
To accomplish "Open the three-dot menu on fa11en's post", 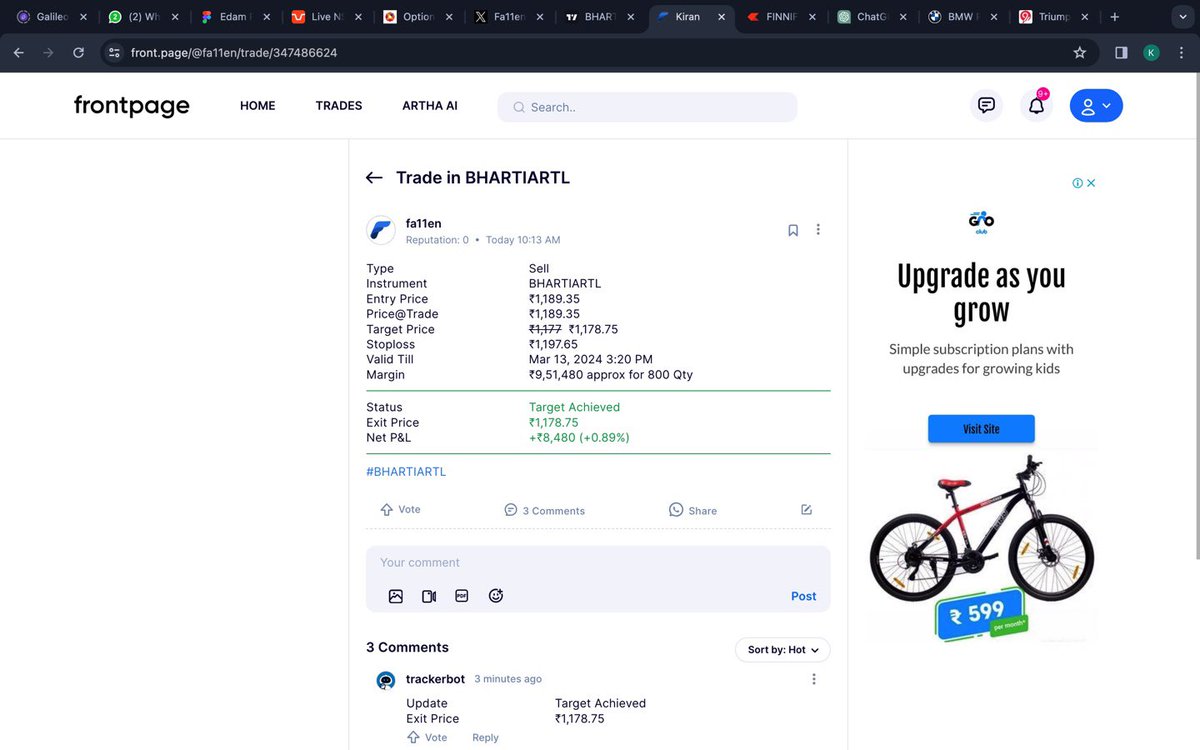I will (818, 229).
